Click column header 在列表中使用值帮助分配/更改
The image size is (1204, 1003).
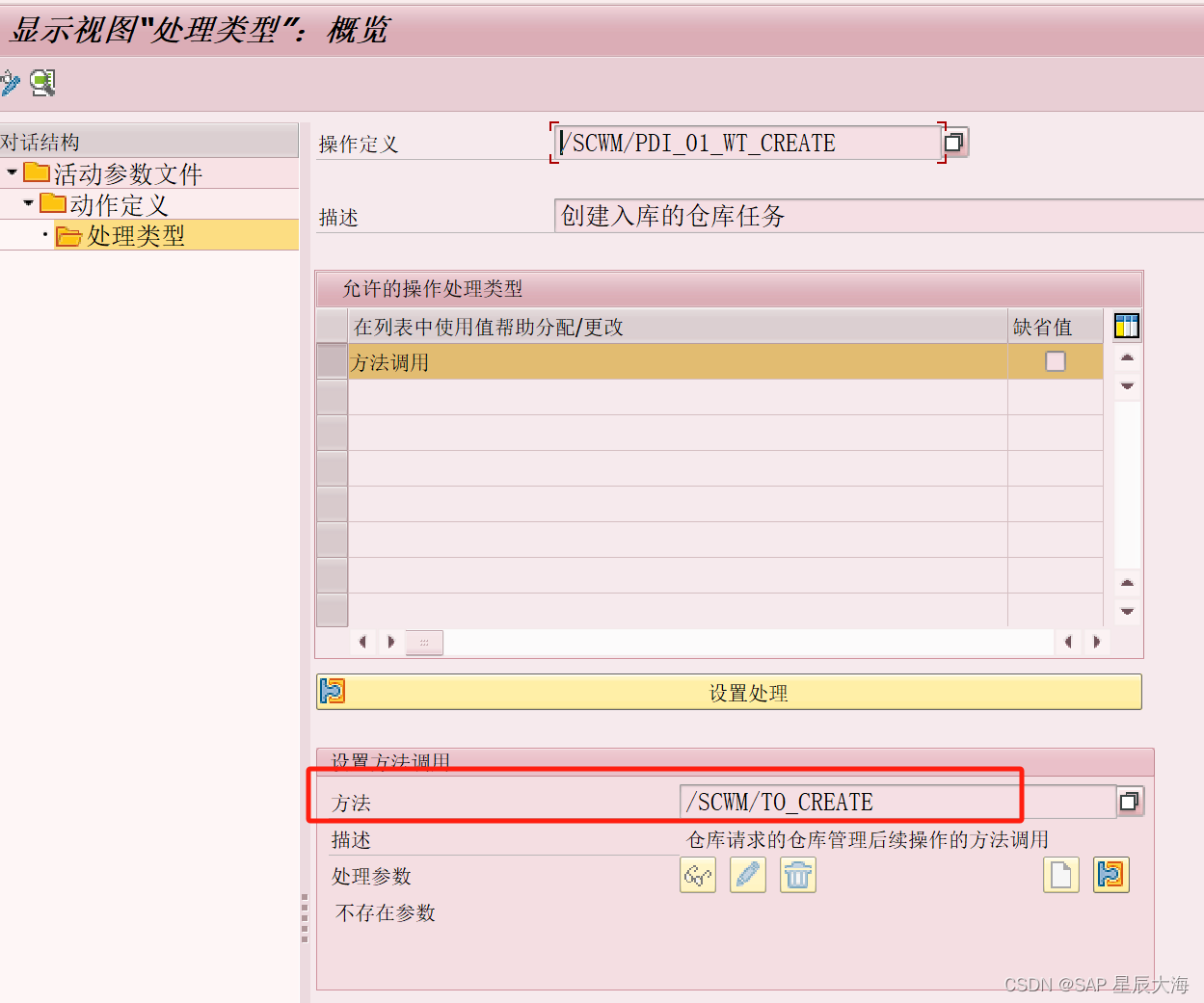tap(678, 327)
